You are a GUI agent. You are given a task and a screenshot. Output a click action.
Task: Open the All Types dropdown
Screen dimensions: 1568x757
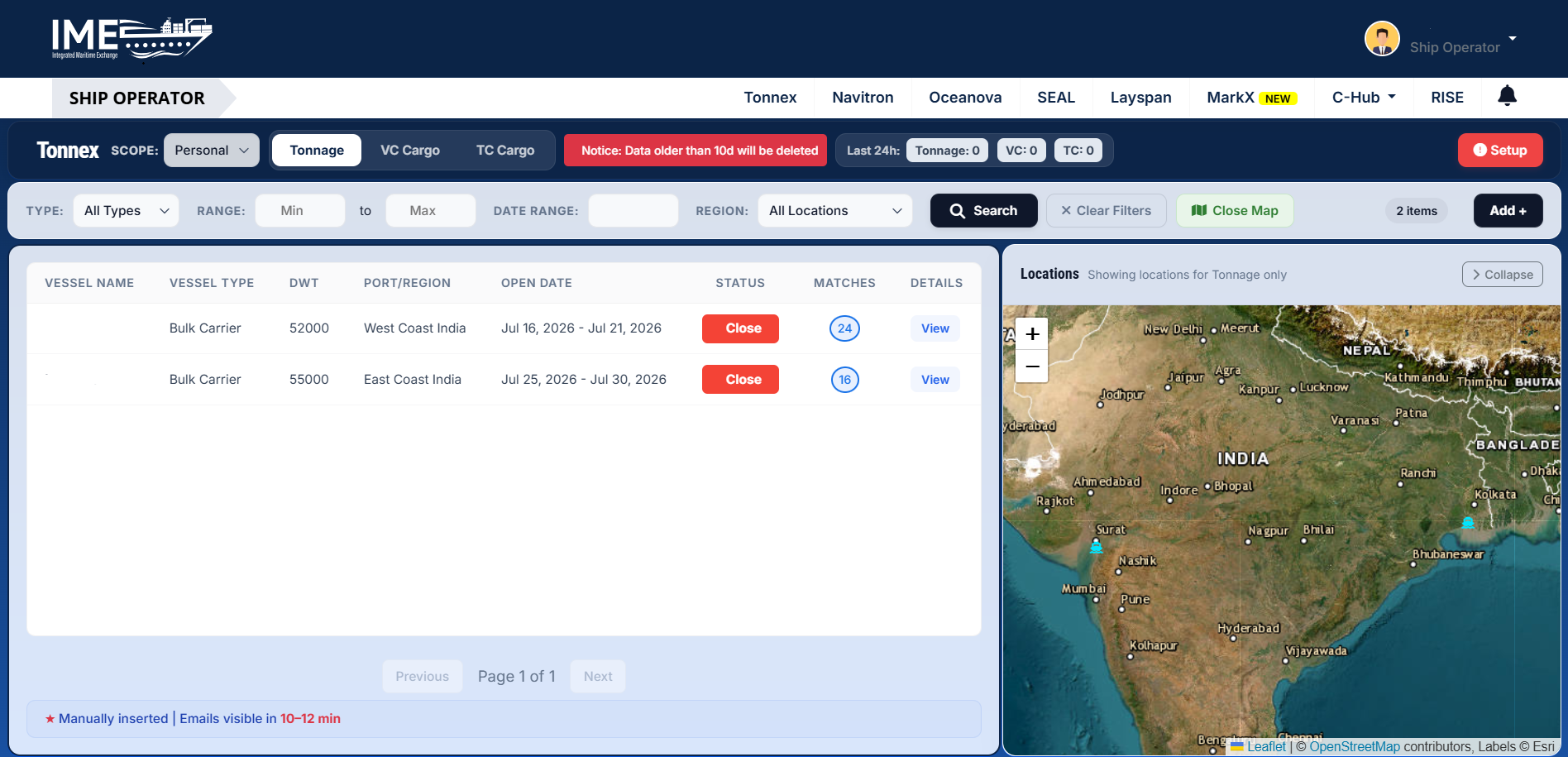[126, 211]
